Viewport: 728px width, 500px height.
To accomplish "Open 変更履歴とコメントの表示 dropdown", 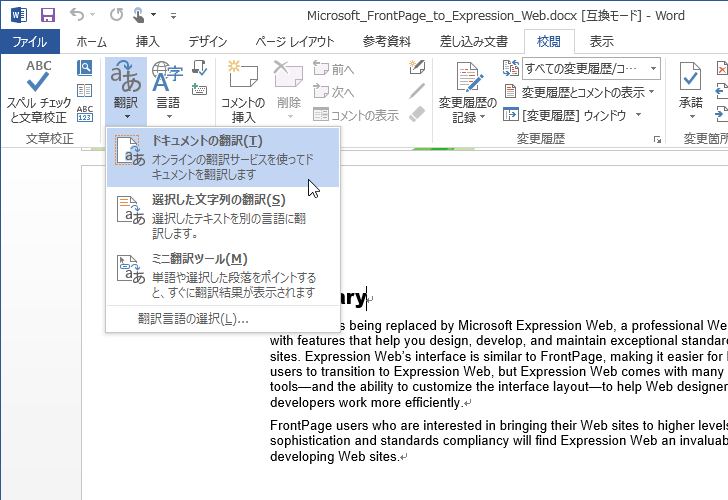I will point(579,92).
